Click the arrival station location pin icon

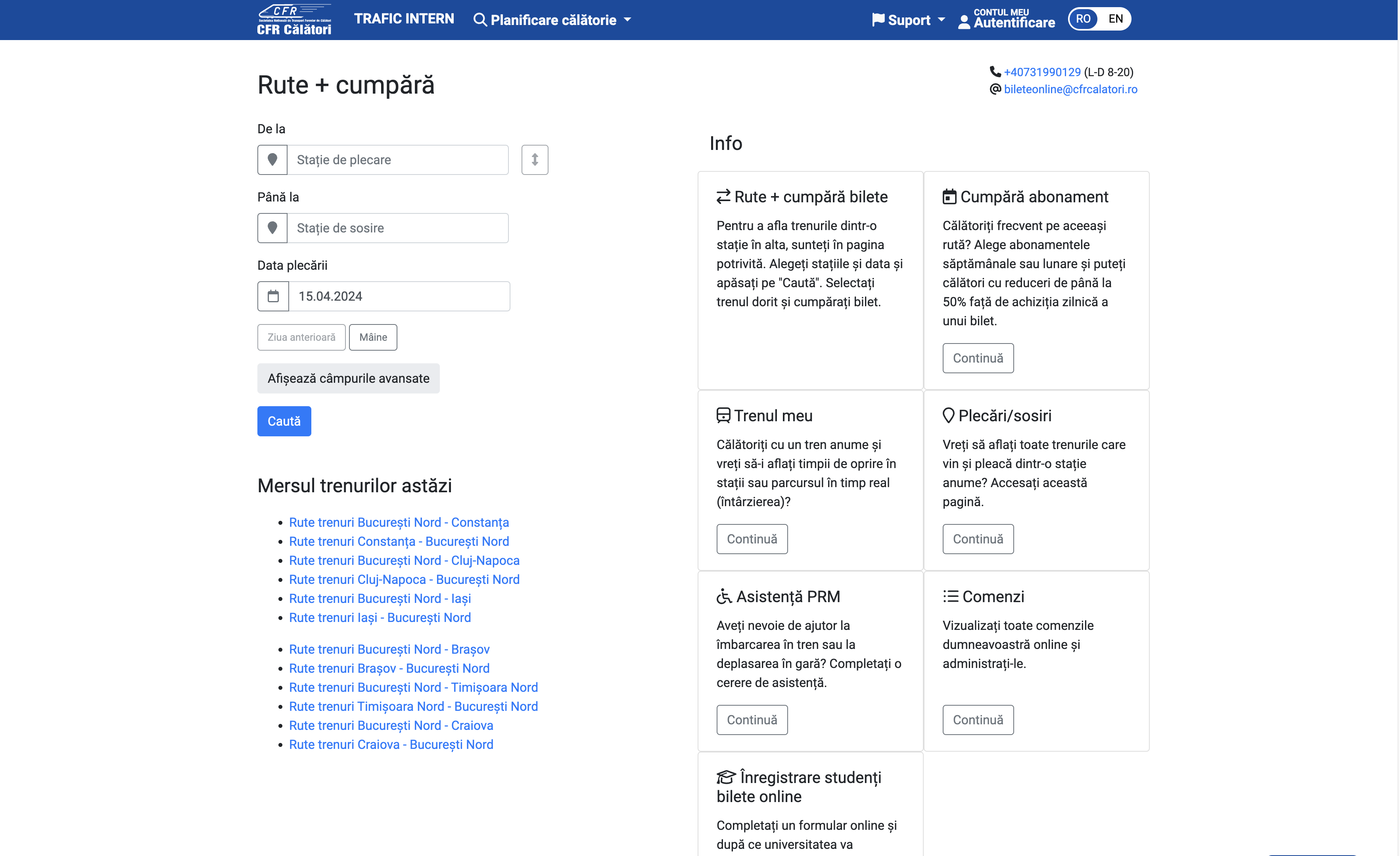coord(272,228)
